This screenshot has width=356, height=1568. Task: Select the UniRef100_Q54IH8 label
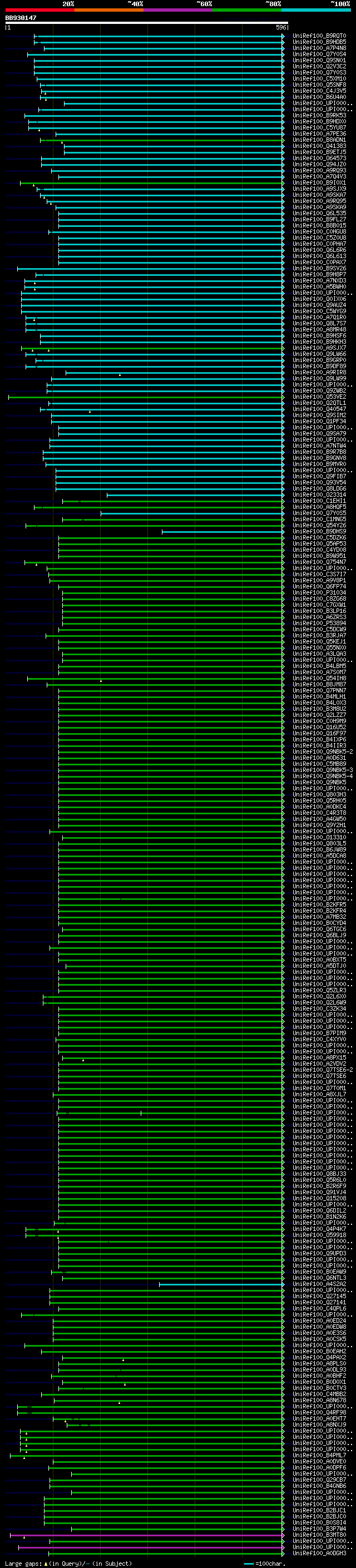(319, 679)
